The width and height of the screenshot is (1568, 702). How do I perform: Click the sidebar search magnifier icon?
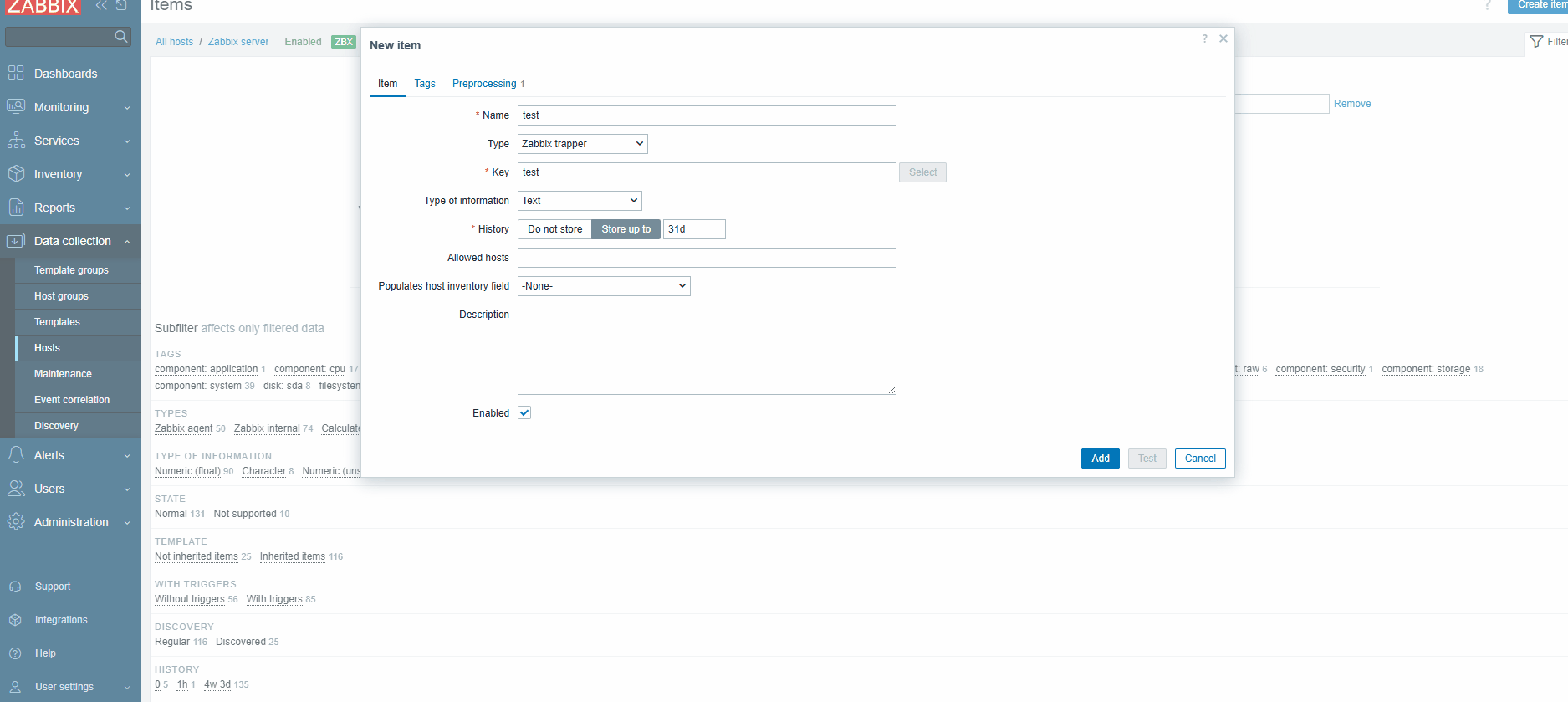pos(121,36)
